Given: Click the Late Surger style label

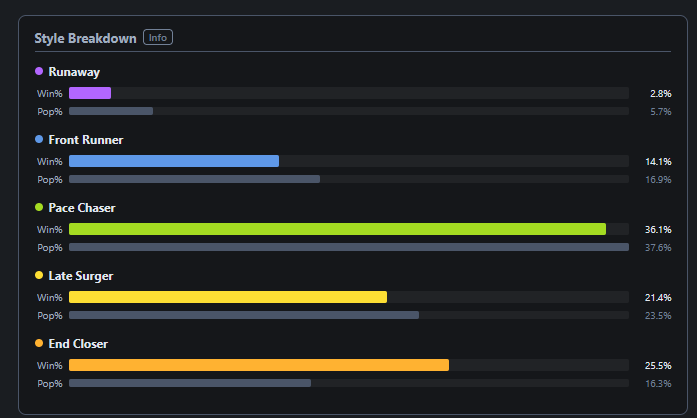Looking at the screenshot, I should [x=81, y=276].
